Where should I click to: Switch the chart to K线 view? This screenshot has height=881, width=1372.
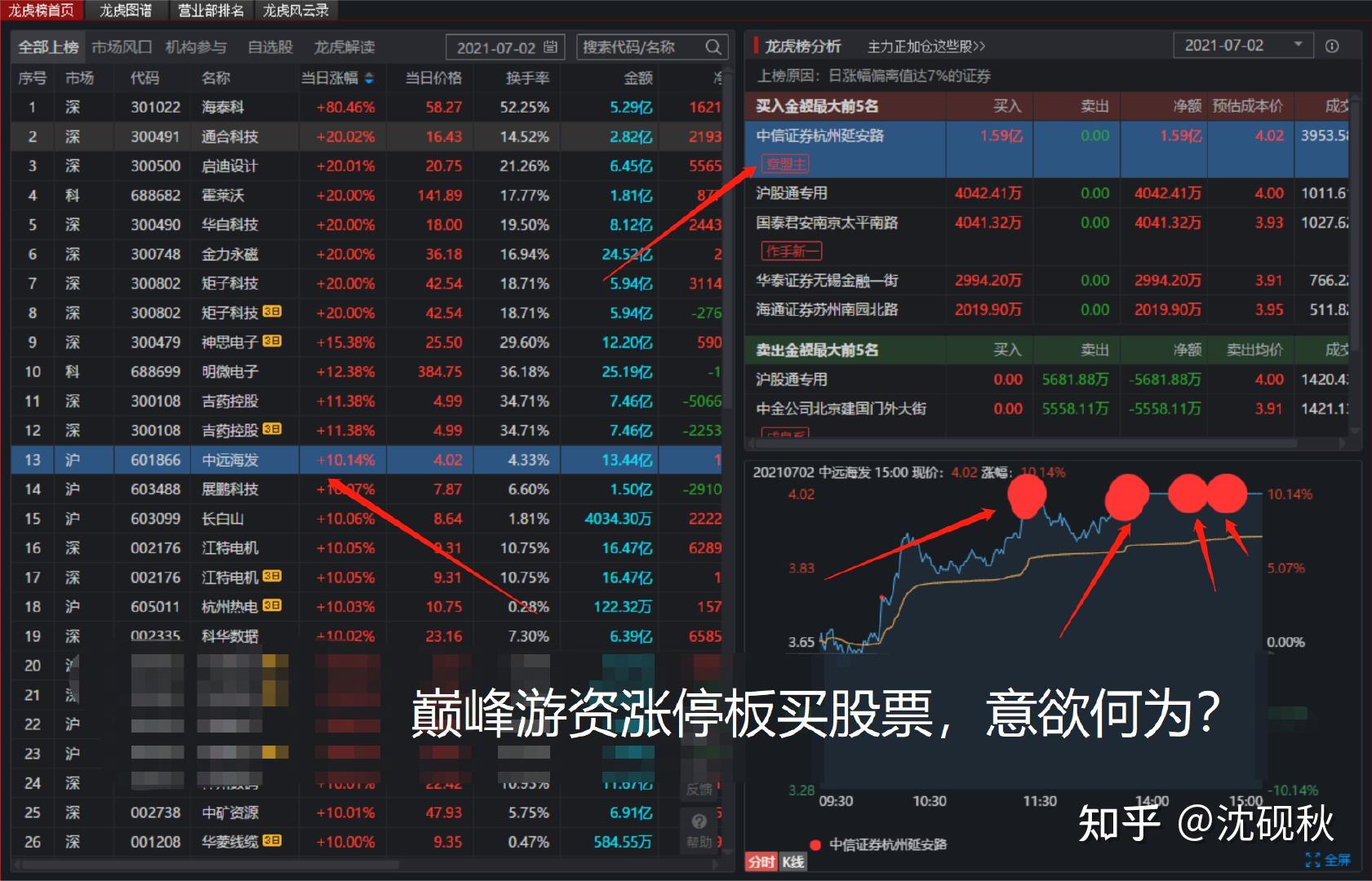point(793,861)
